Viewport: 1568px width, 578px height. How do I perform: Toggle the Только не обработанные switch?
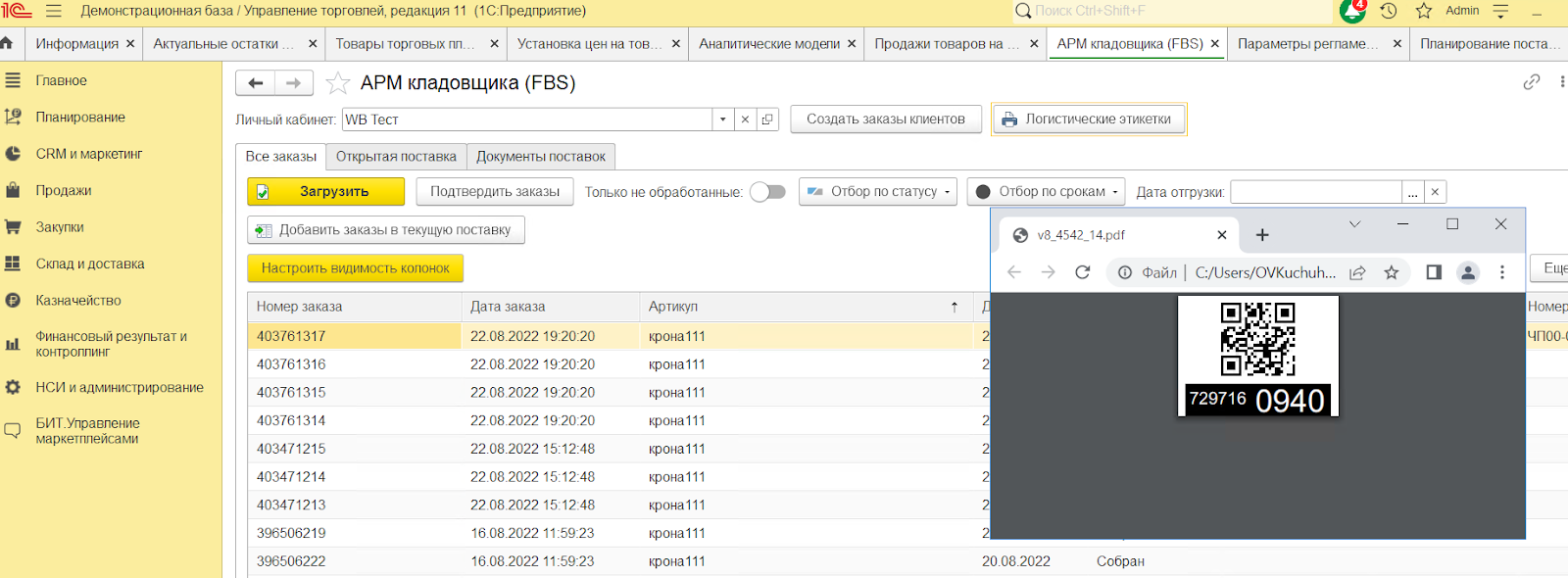[767, 192]
